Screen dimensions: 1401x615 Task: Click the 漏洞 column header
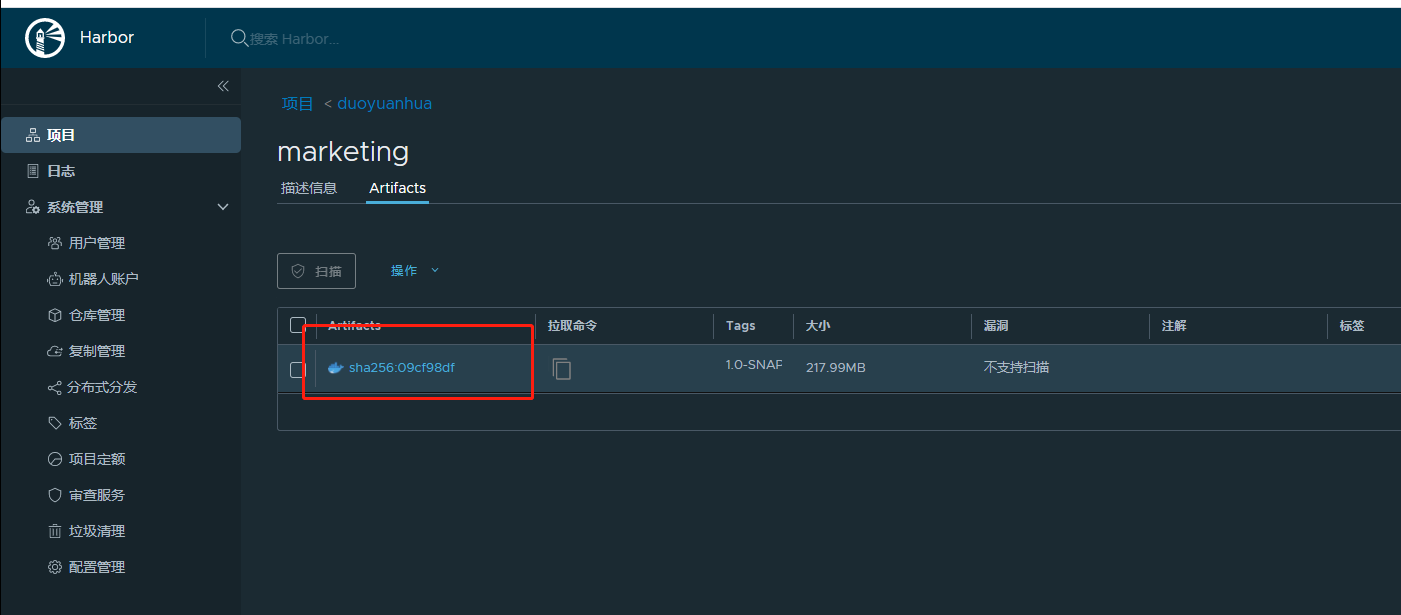996,326
